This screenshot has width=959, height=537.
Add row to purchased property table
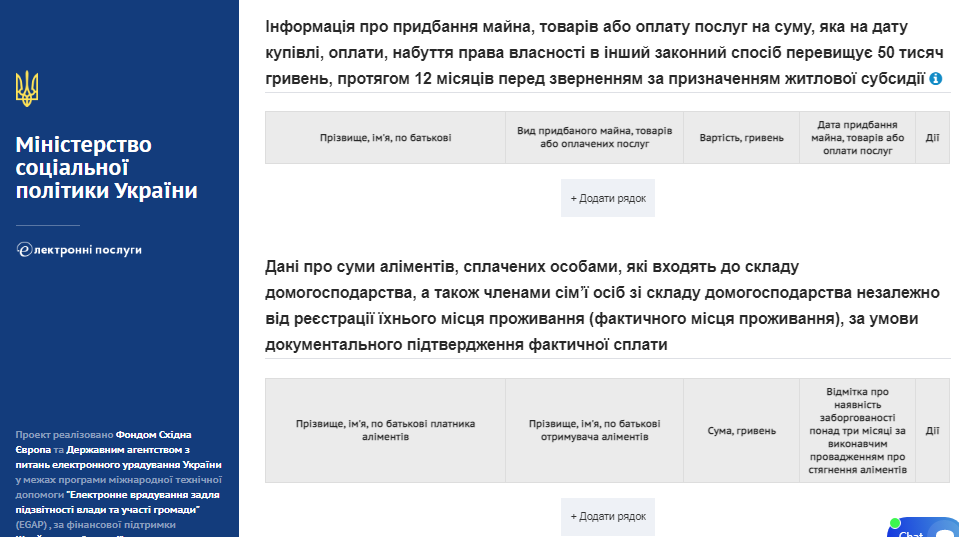(608, 198)
